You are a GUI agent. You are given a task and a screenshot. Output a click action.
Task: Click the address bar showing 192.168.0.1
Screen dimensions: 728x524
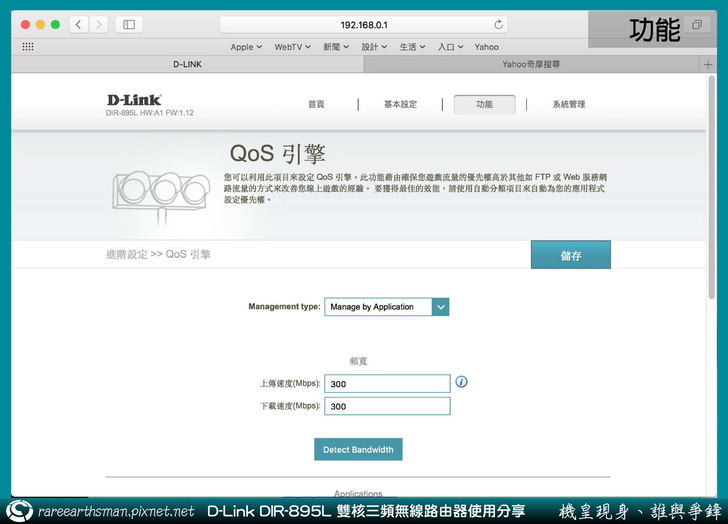[x=364, y=25]
